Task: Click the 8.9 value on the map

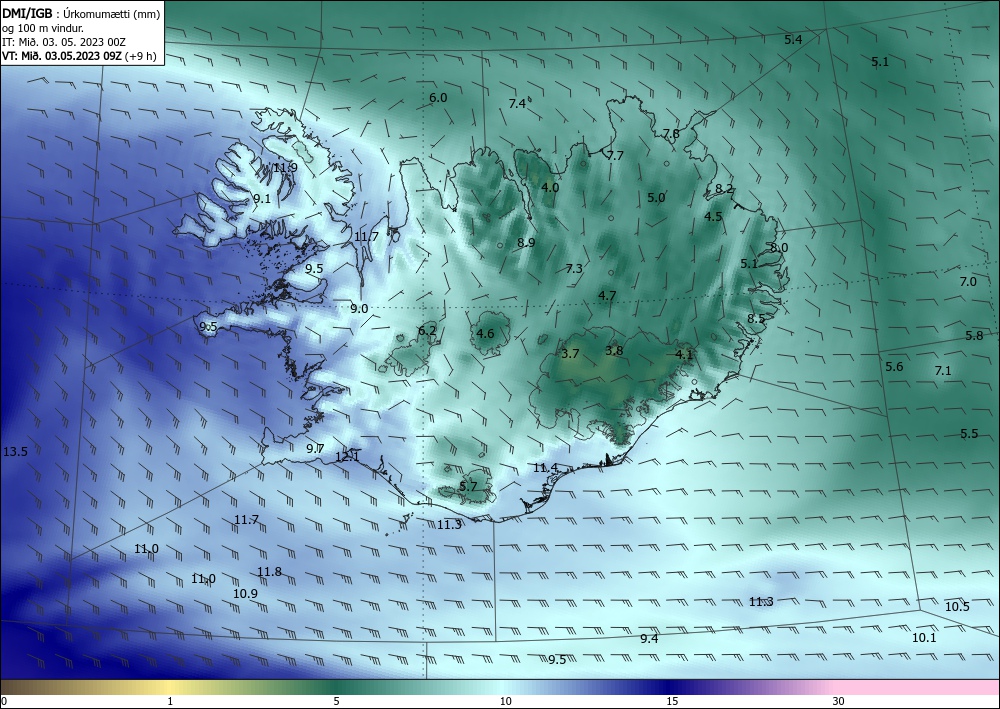Action: pyautogui.click(x=526, y=242)
